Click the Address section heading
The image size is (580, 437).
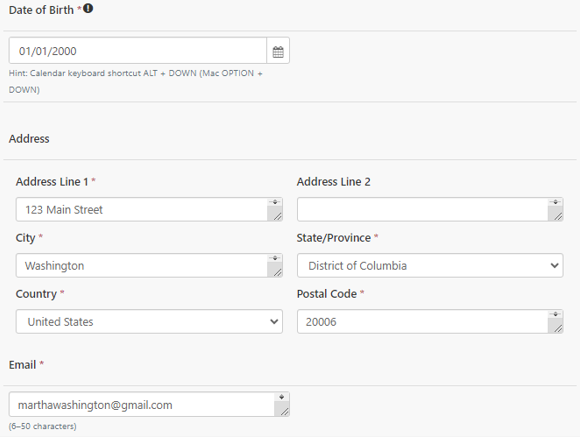point(29,139)
